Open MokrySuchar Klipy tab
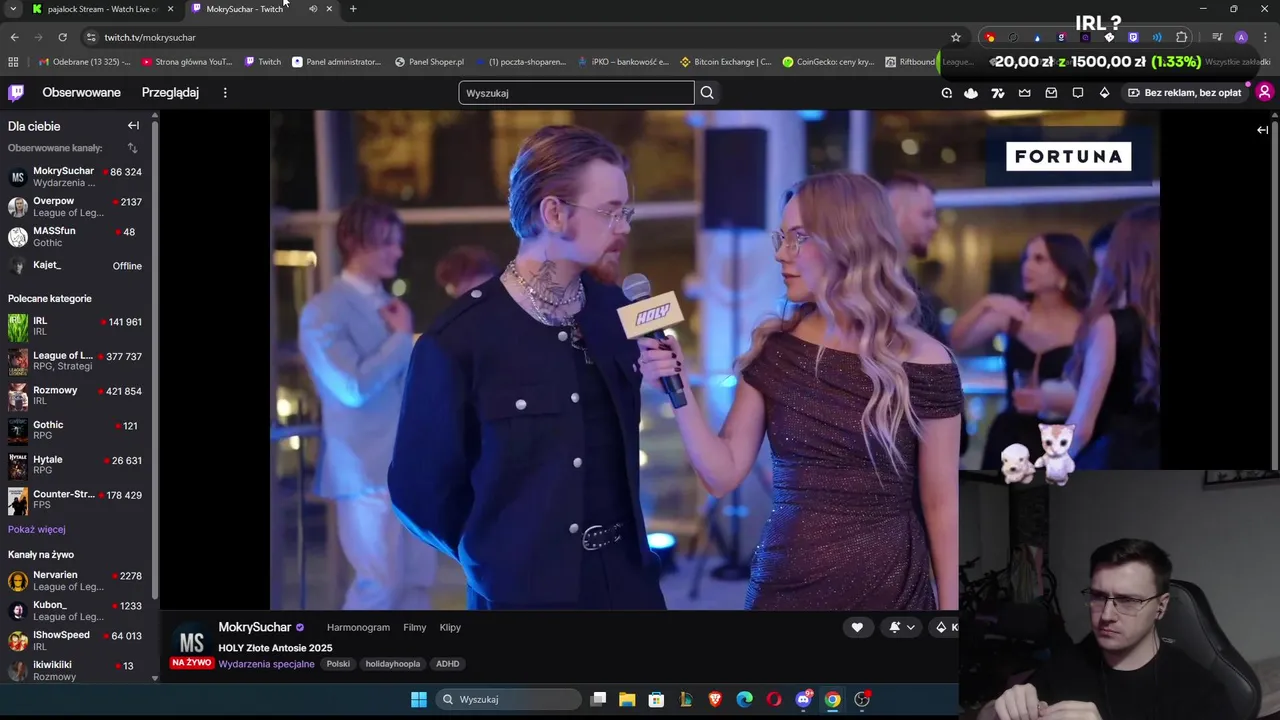The height and width of the screenshot is (720, 1280). coord(450,628)
